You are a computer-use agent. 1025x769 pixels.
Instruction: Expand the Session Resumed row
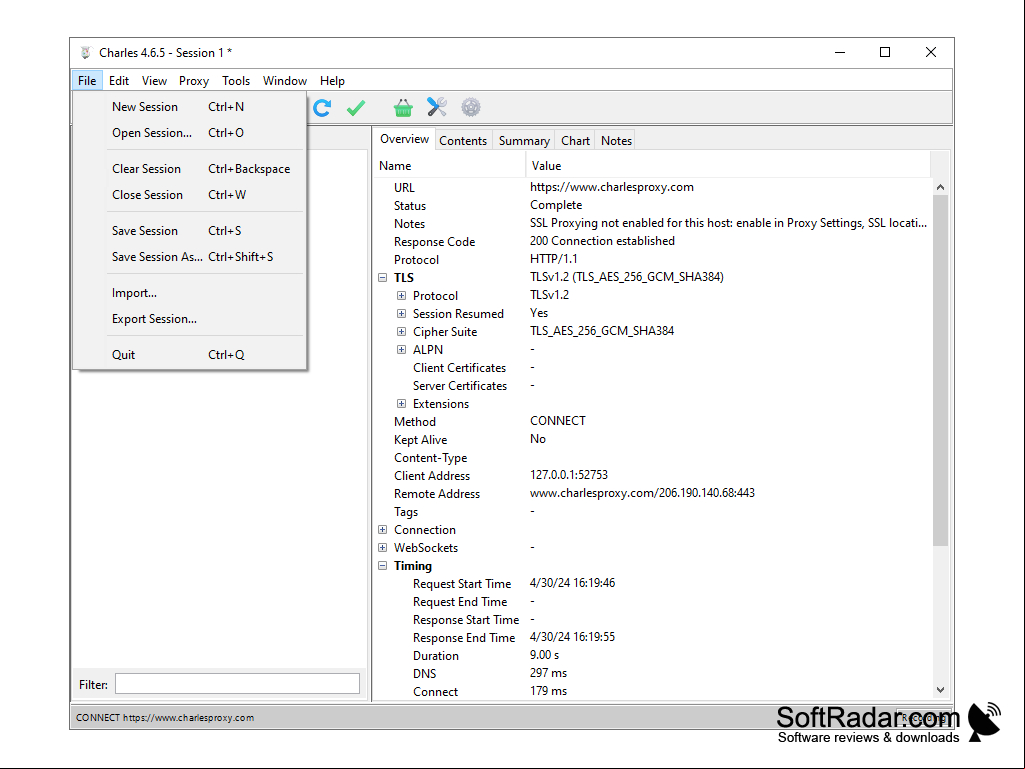(x=401, y=314)
